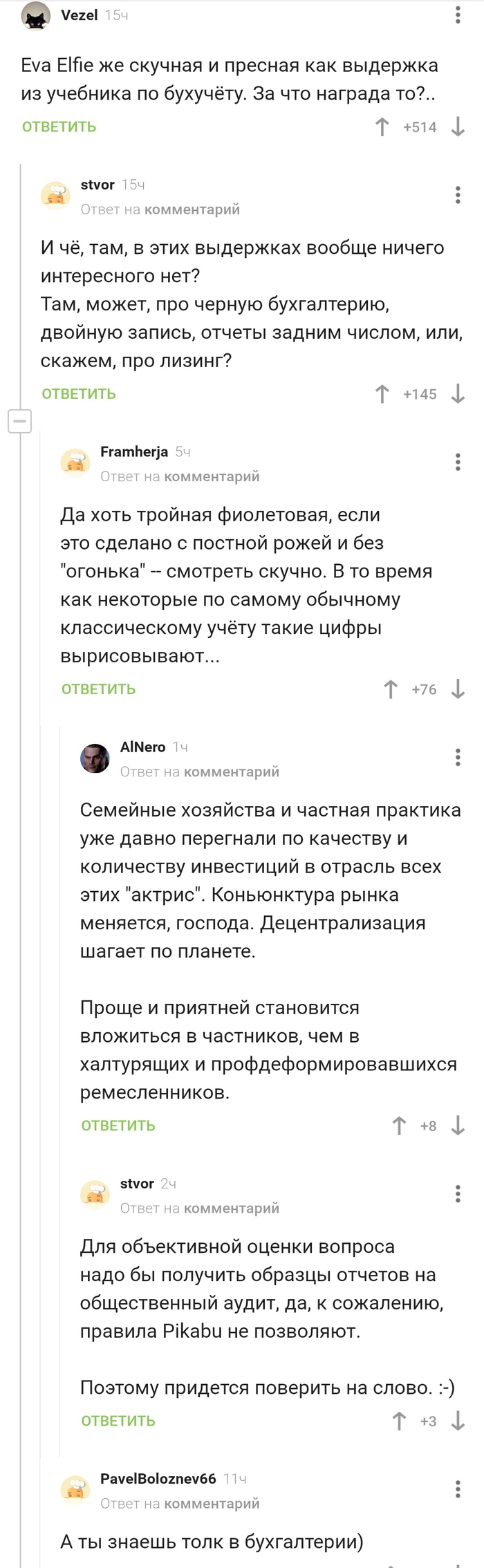The width and height of the screenshot is (484, 1568).
Task: Open three-dot menu on Vezel's comment
Action: [458, 15]
